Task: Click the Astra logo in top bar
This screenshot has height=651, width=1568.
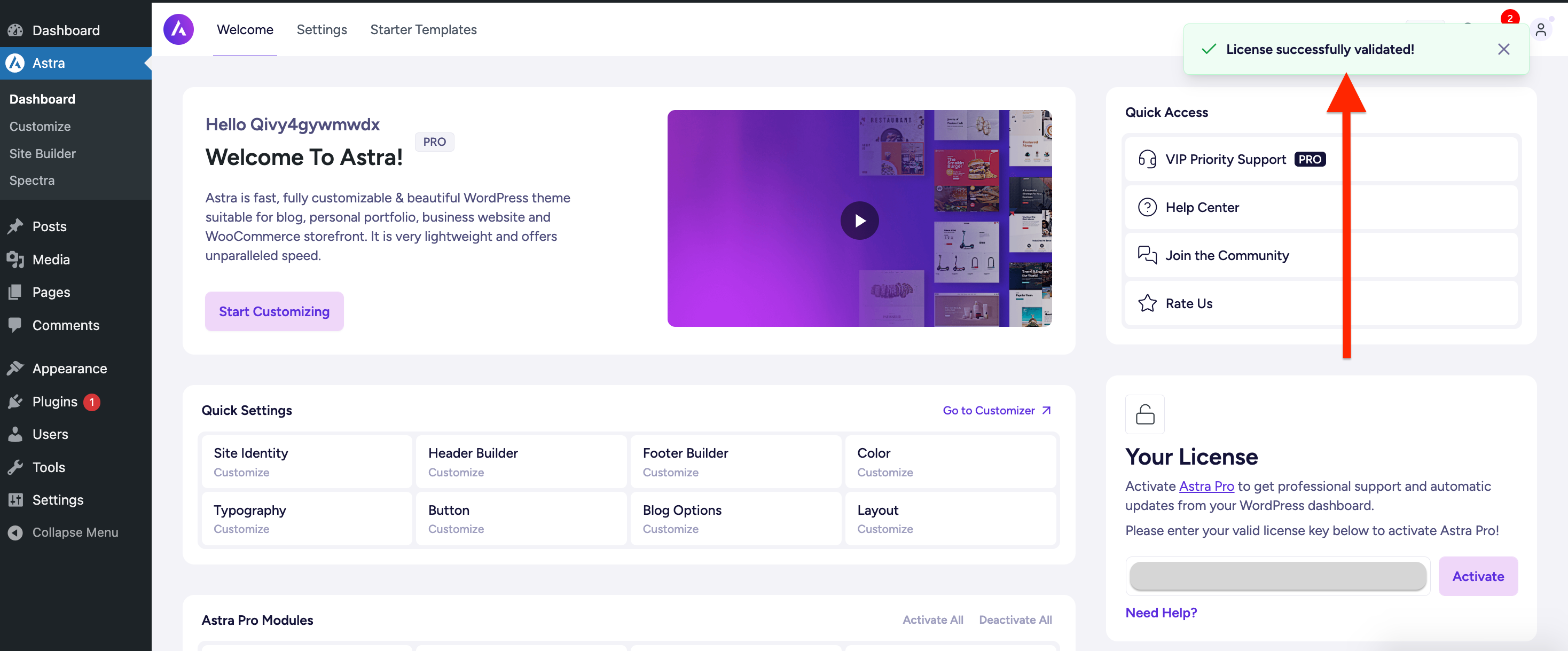Action: (178, 29)
